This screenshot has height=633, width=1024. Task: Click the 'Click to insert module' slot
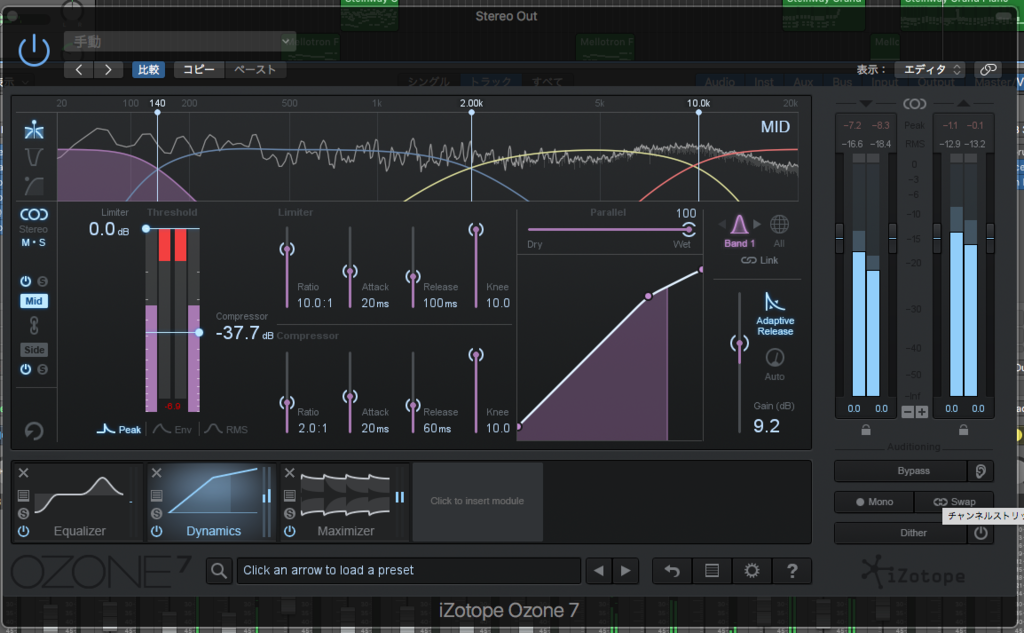point(477,501)
